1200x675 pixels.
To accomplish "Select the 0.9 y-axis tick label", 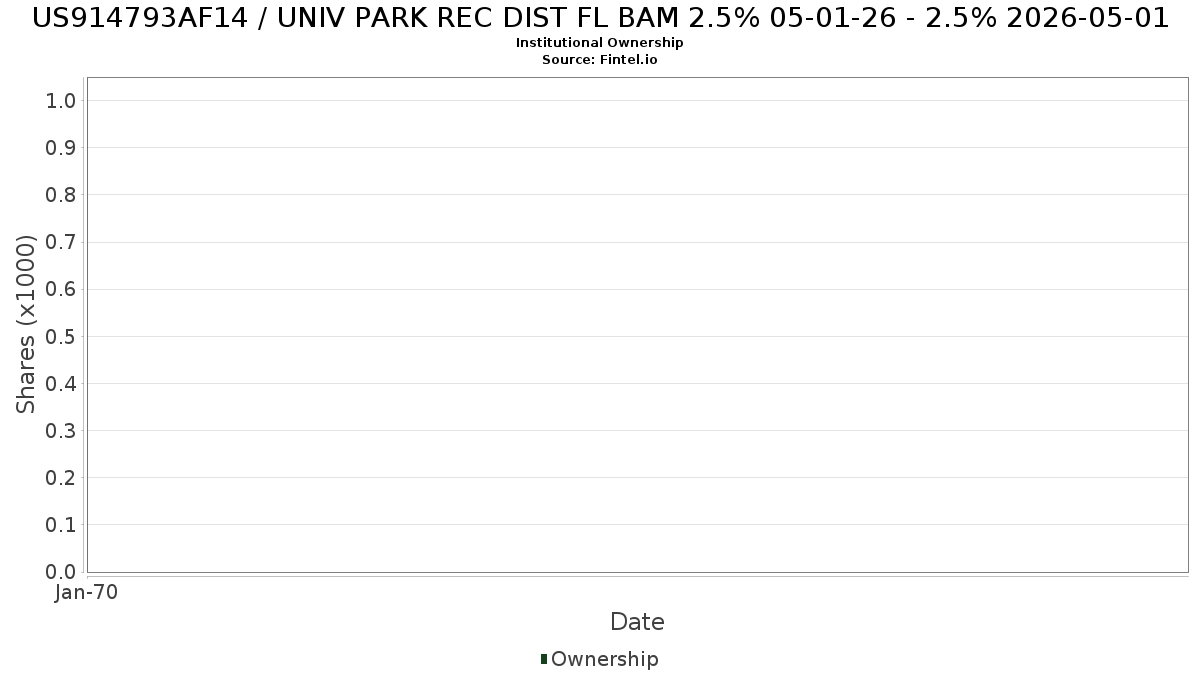I will pos(61,147).
